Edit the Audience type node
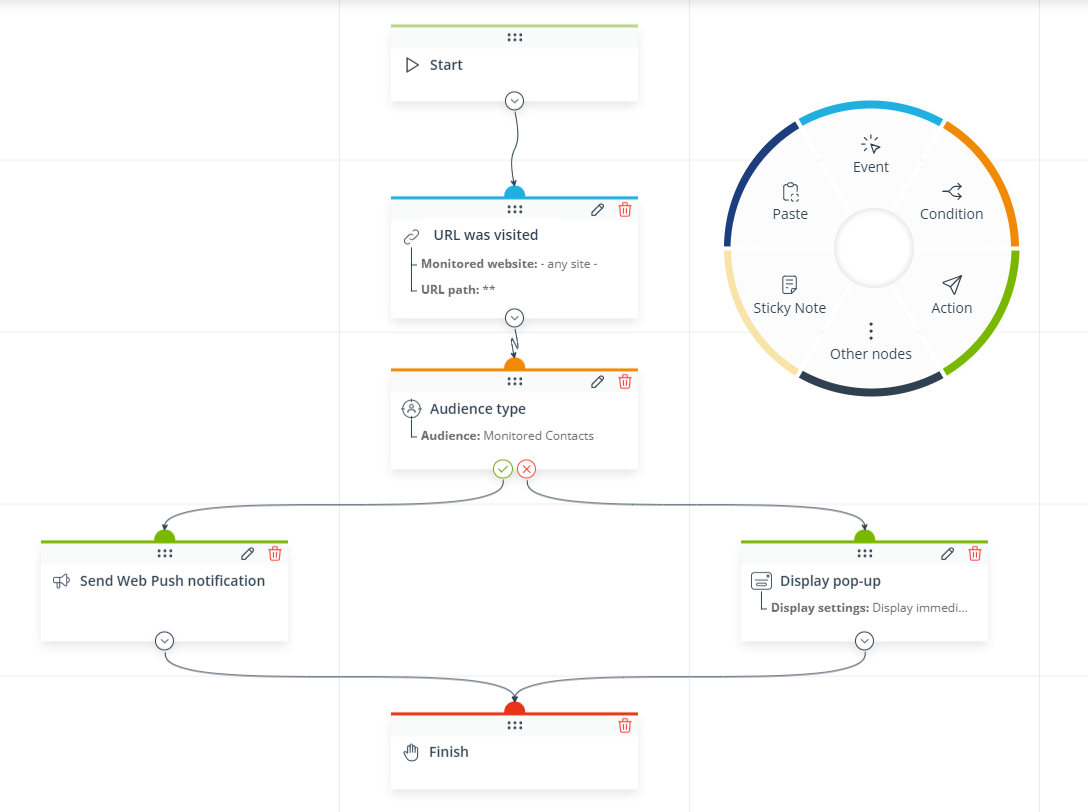This screenshot has width=1088, height=812. coord(597,382)
